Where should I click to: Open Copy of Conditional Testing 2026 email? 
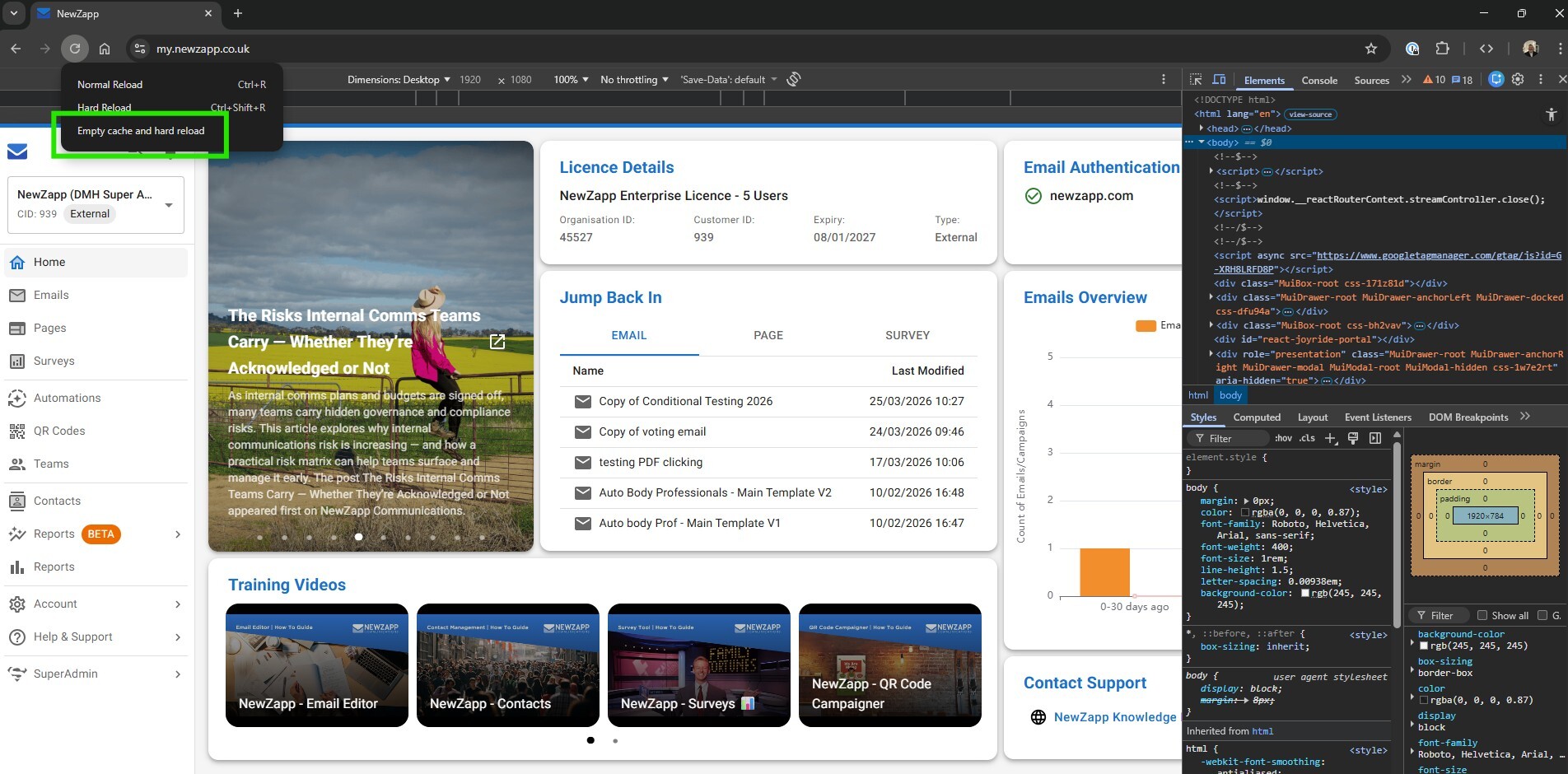point(686,402)
